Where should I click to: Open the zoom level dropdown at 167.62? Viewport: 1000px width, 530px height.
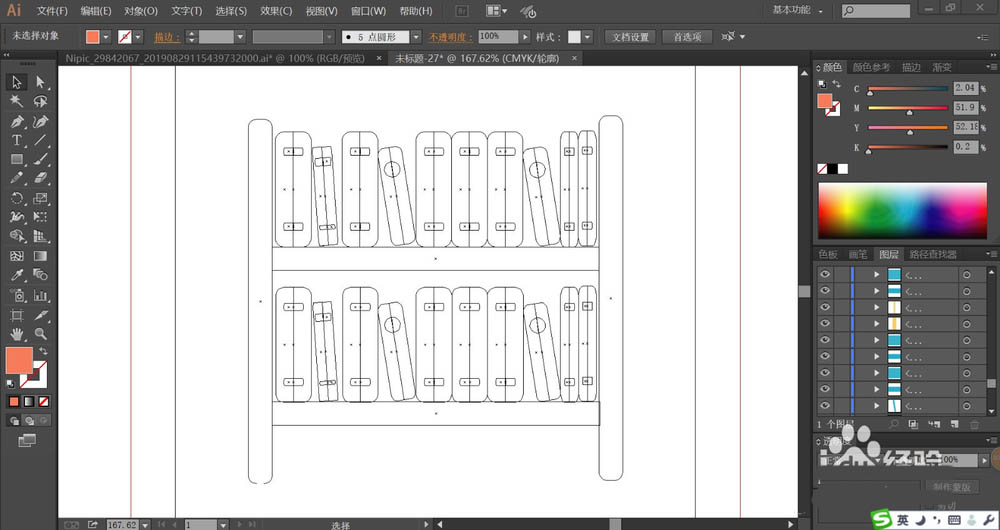145,524
